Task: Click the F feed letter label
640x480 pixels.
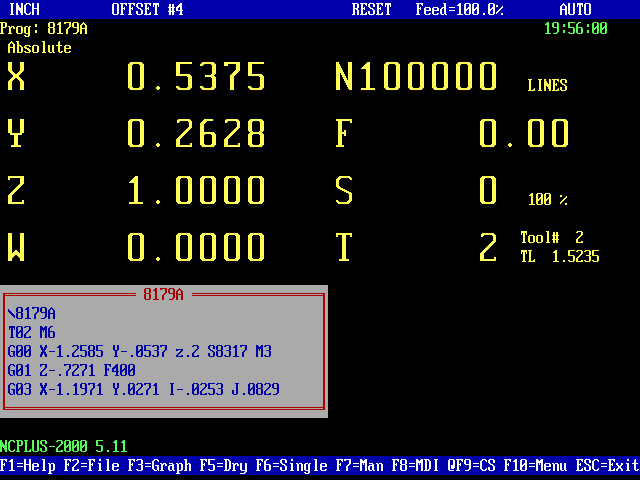Action: [x=344, y=133]
